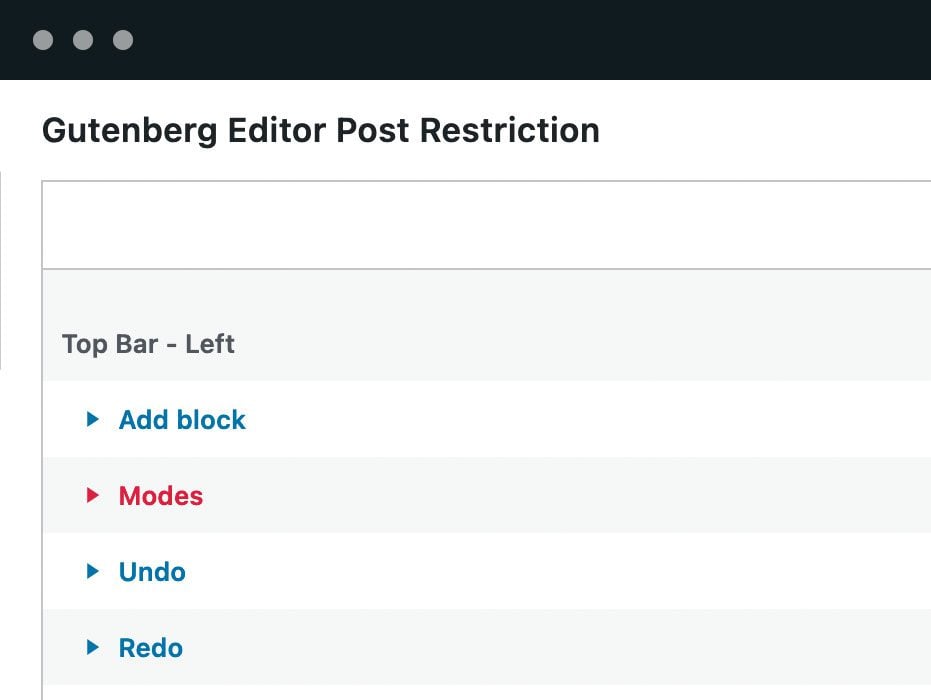Click the red Modes disclosure arrow
The height and width of the screenshot is (700, 931).
point(93,496)
